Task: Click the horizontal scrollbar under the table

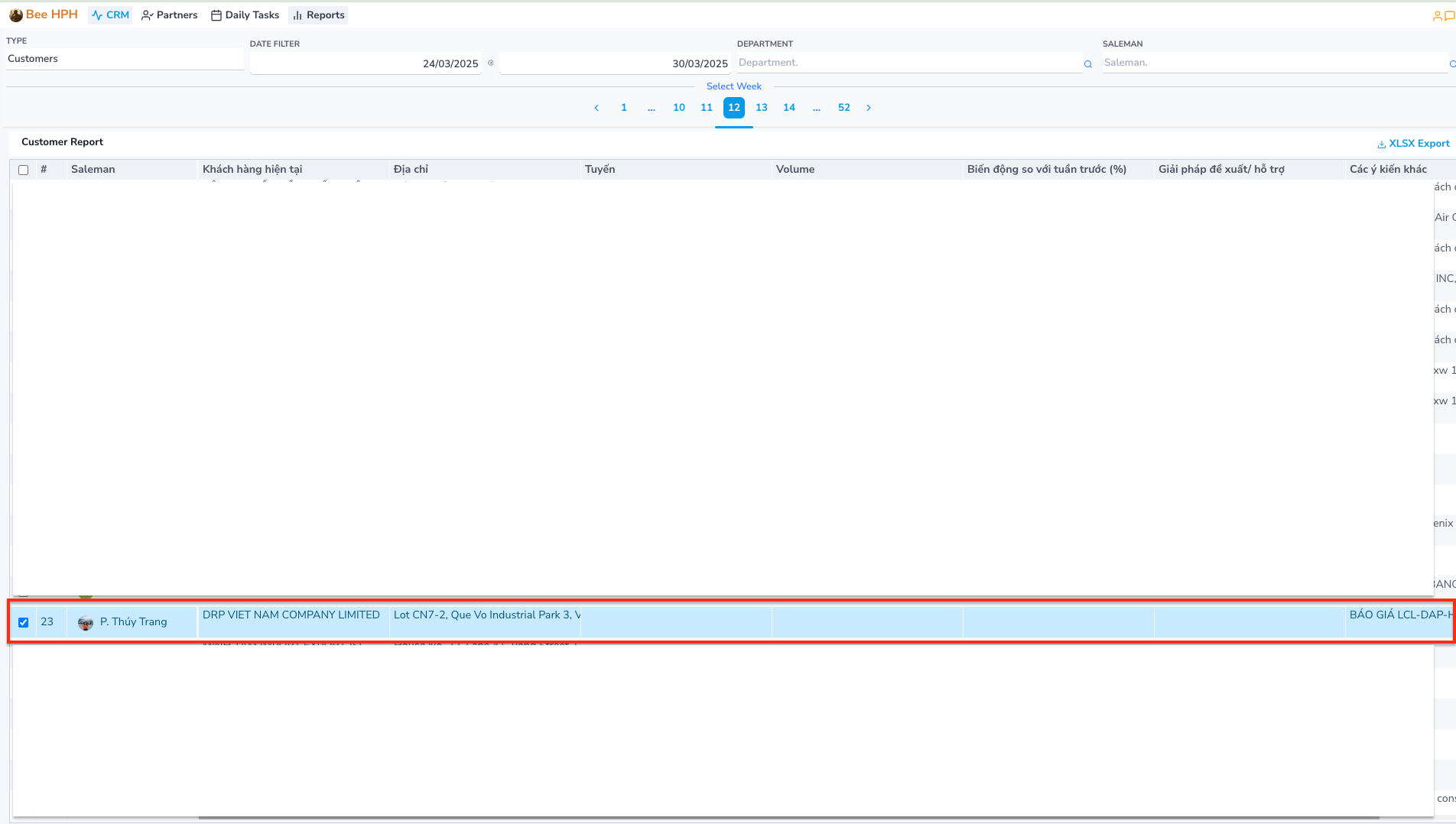Action: click(788, 818)
